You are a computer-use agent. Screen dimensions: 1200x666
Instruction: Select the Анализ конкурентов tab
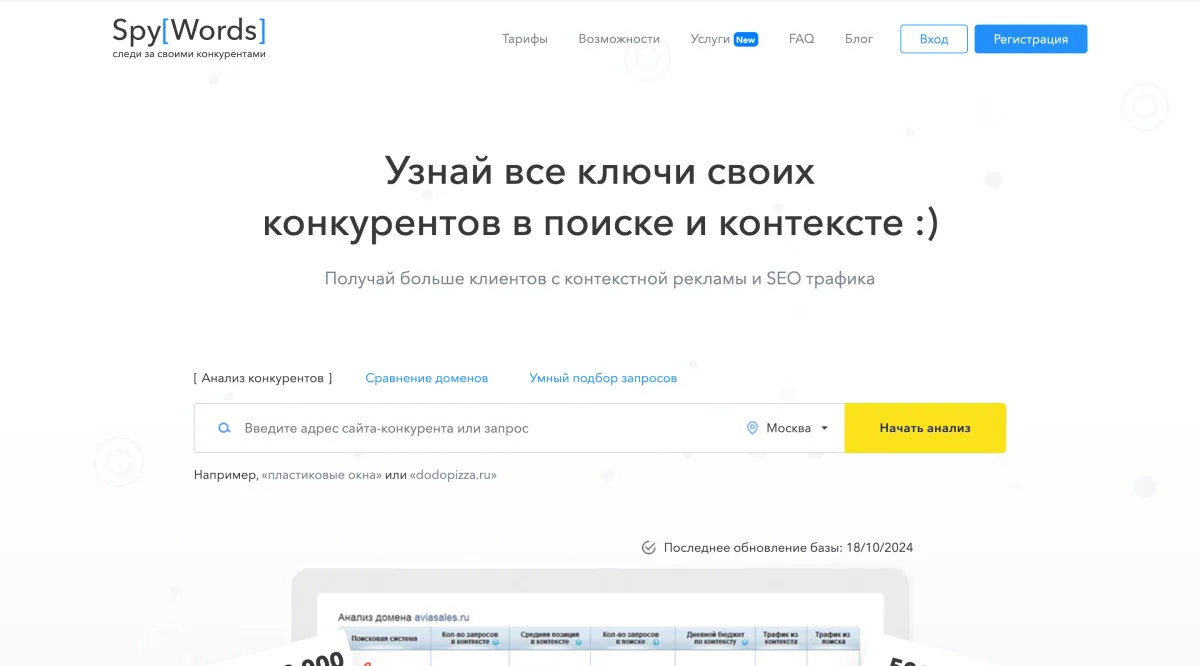(x=263, y=378)
